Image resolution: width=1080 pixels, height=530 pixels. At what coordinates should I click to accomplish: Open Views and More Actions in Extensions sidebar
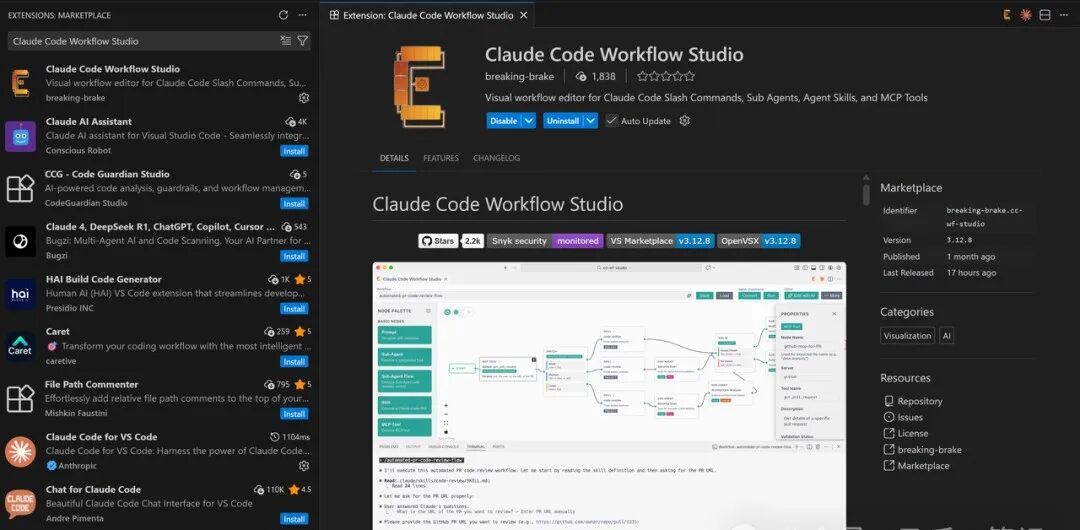[302, 15]
